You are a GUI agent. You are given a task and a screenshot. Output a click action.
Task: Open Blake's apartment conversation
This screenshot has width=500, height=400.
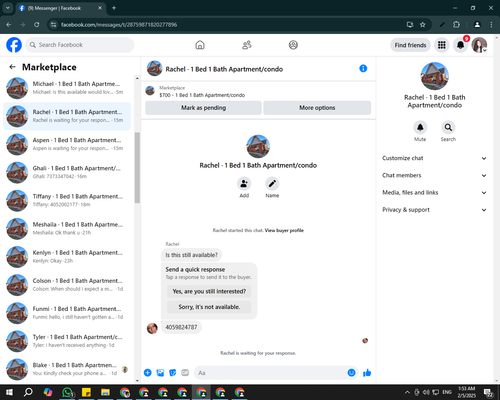click(x=67, y=369)
